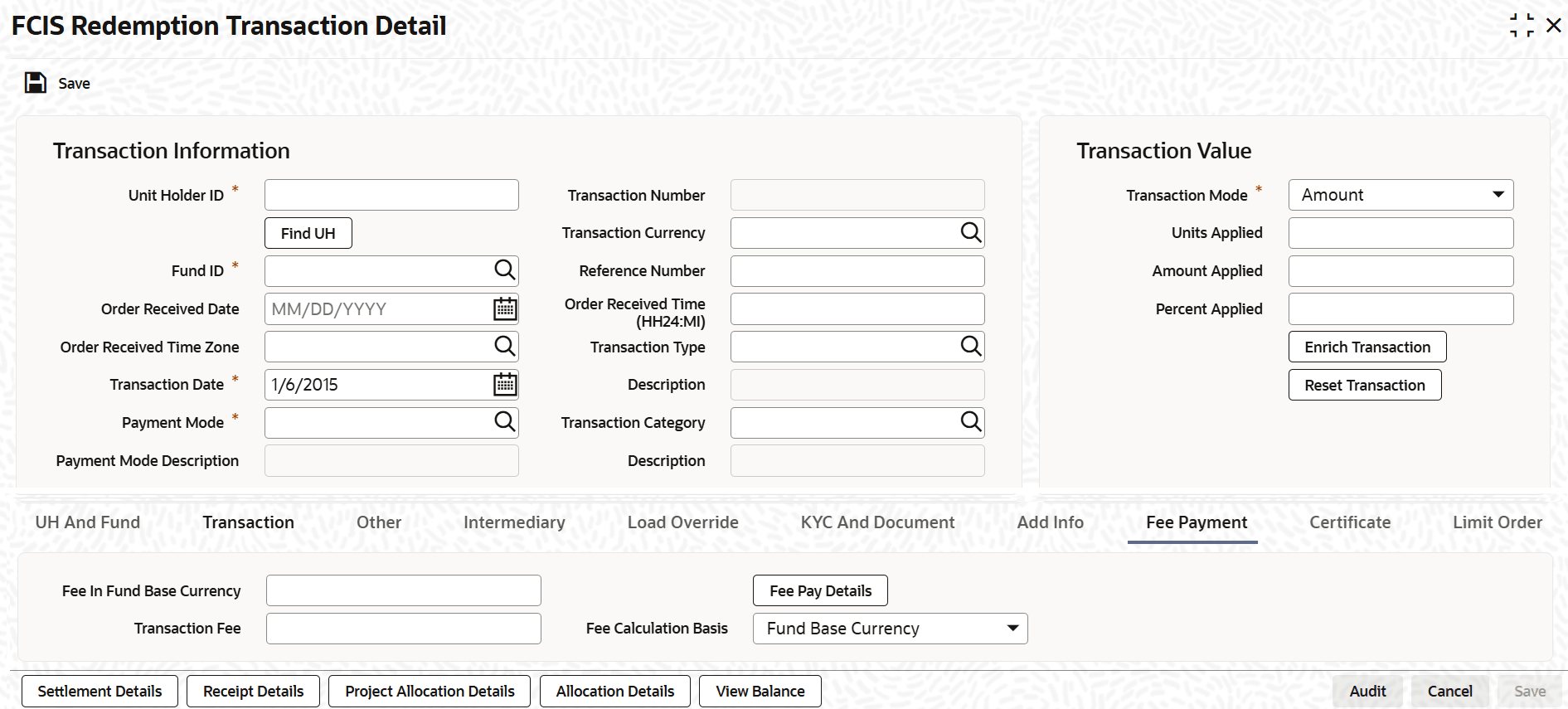Viewport: 1568px width, 709px height.
Task: Open Project Allocation Details
Action: [x=430, y=691]
